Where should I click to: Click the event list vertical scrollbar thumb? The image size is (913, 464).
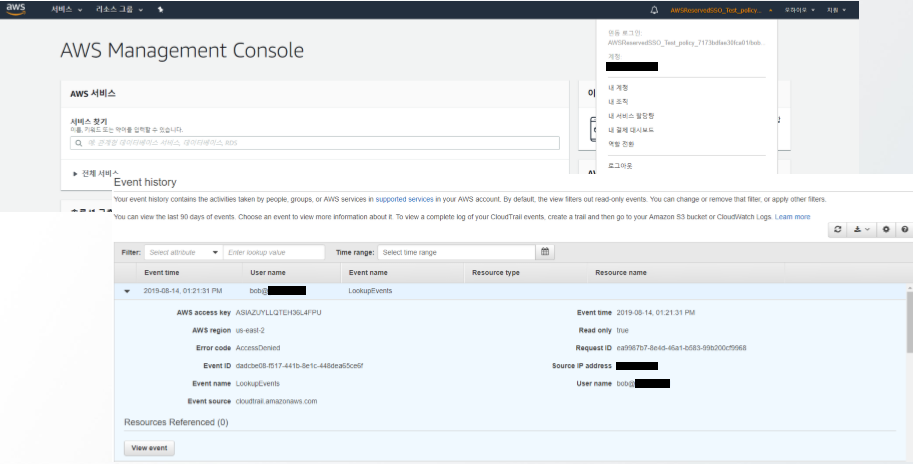(910, 322)
